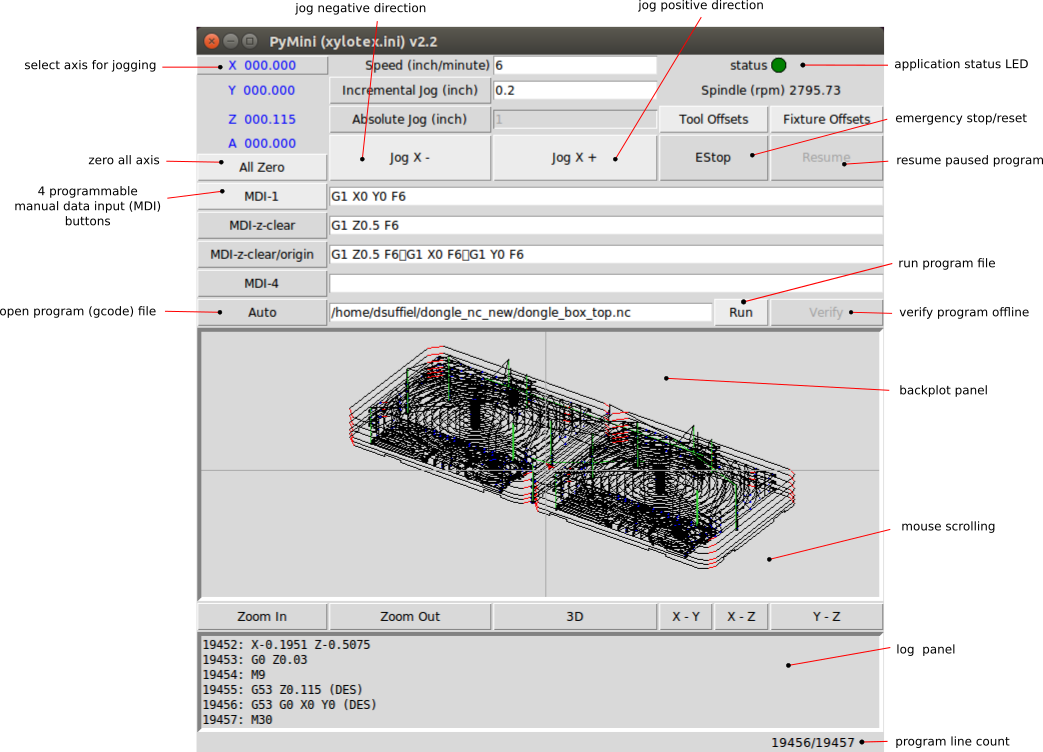Hit the EStop emergency stop button
Screen dimensions: 1043x752
[x=713, y=158]
